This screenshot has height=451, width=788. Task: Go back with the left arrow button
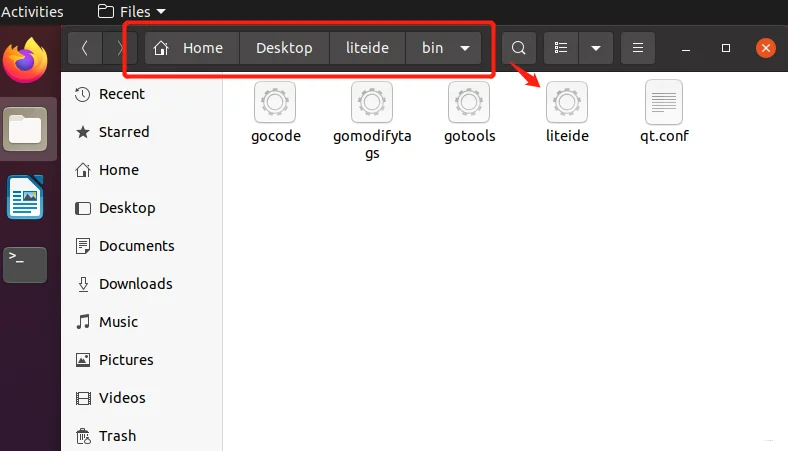point(85,48)
